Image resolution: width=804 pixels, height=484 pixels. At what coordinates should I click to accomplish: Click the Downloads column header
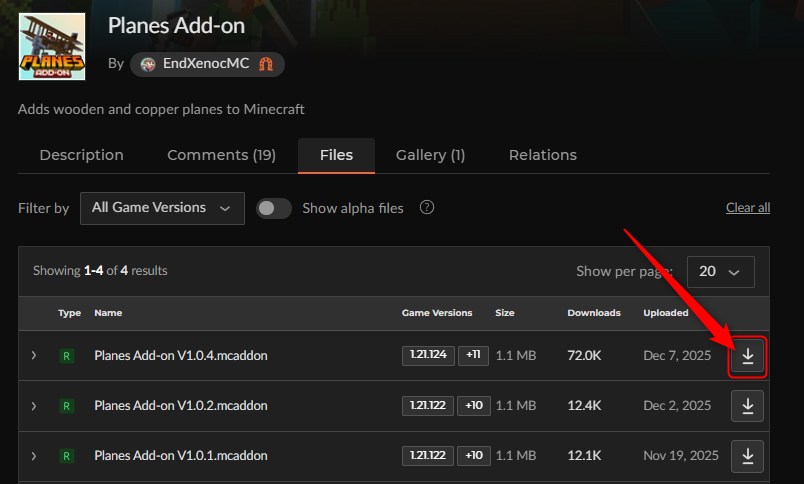pos(594,313)
